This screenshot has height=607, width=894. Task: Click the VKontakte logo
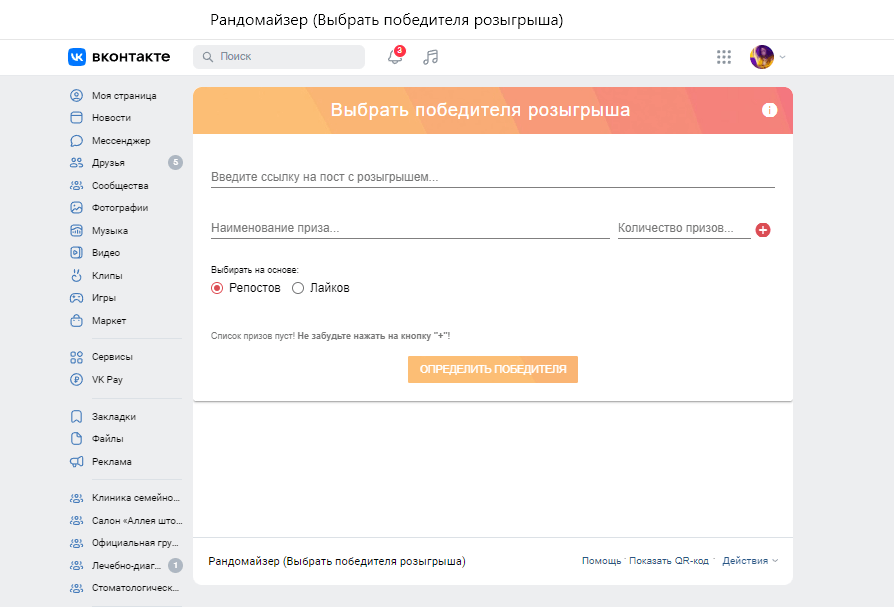click(x=119, y=56)
